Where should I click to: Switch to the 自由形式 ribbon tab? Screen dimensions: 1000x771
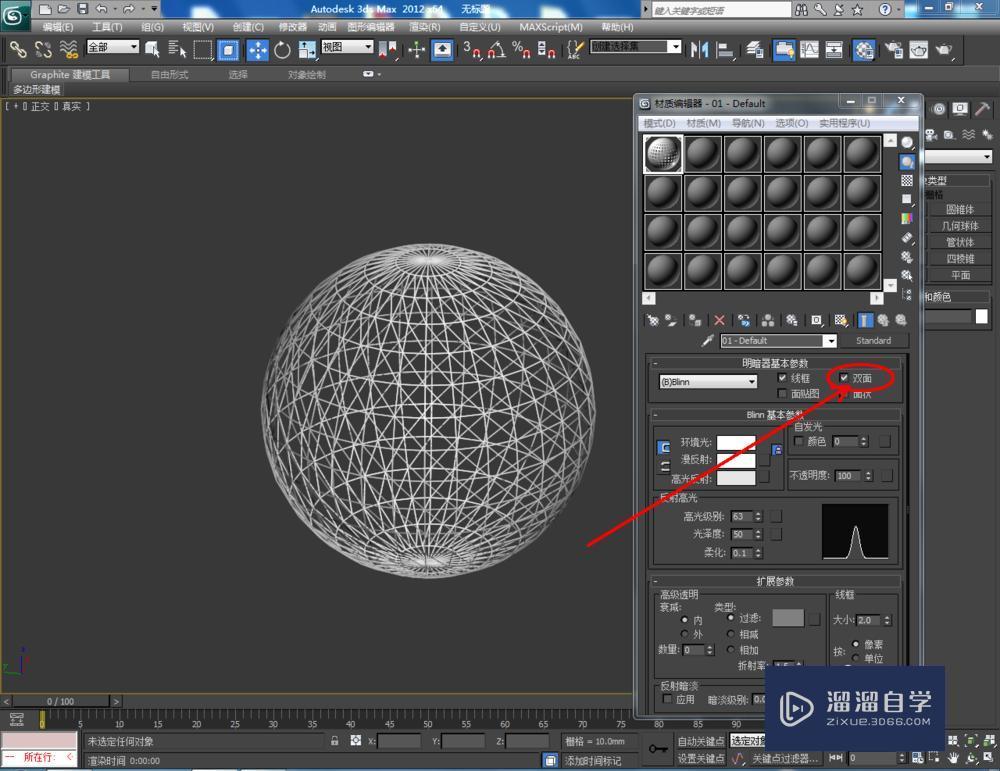(x=170, y=73)
